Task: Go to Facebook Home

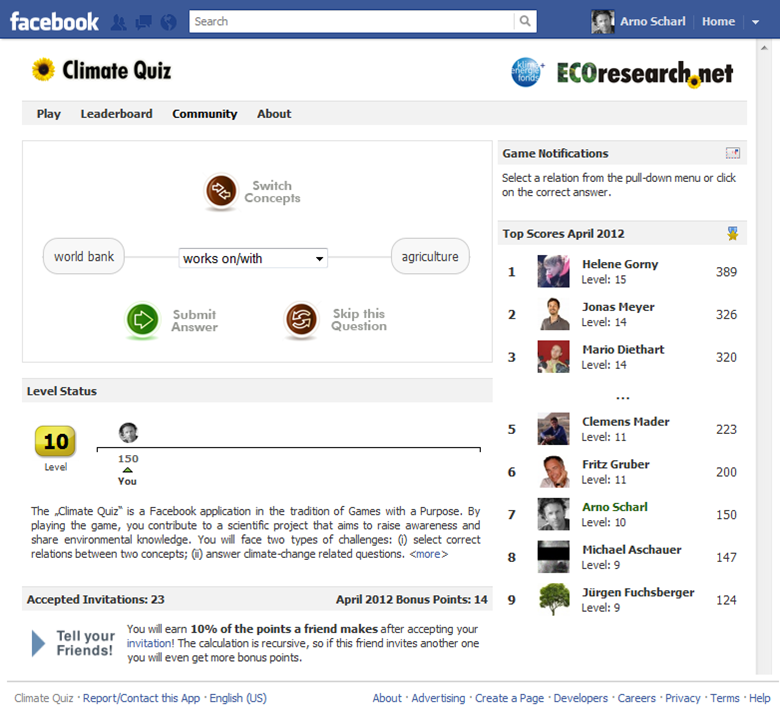Action: pyautogui.click(x=718, y=21)
